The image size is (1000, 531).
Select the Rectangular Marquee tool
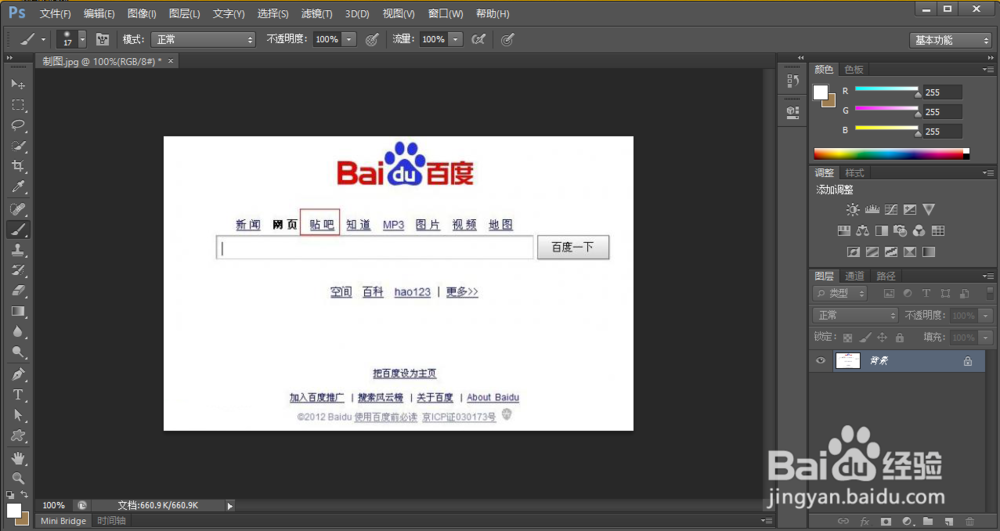pyautogui.click(x=18, y=105)
